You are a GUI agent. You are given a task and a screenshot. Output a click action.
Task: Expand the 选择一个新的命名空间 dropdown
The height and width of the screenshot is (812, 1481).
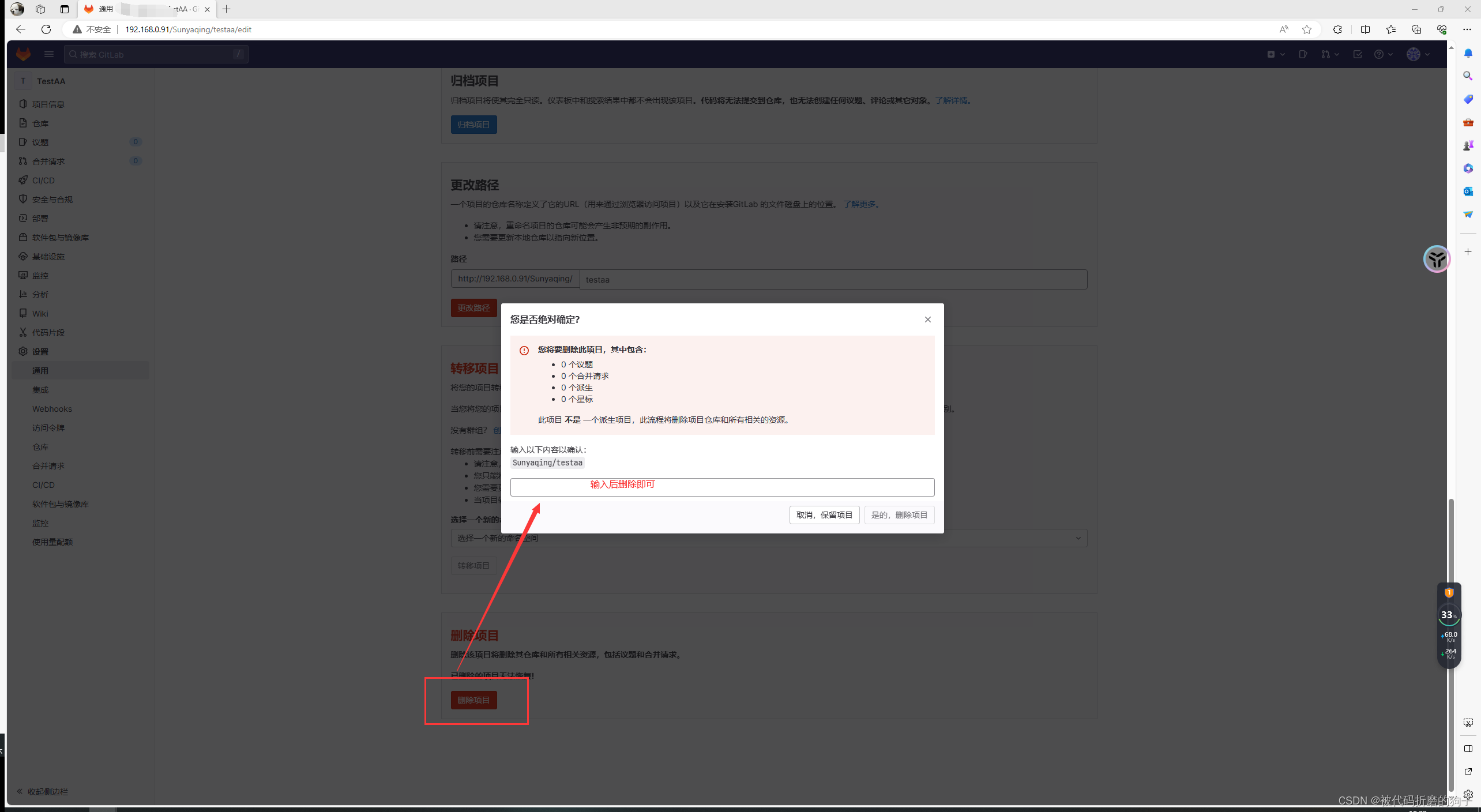(x=769, y=537)
